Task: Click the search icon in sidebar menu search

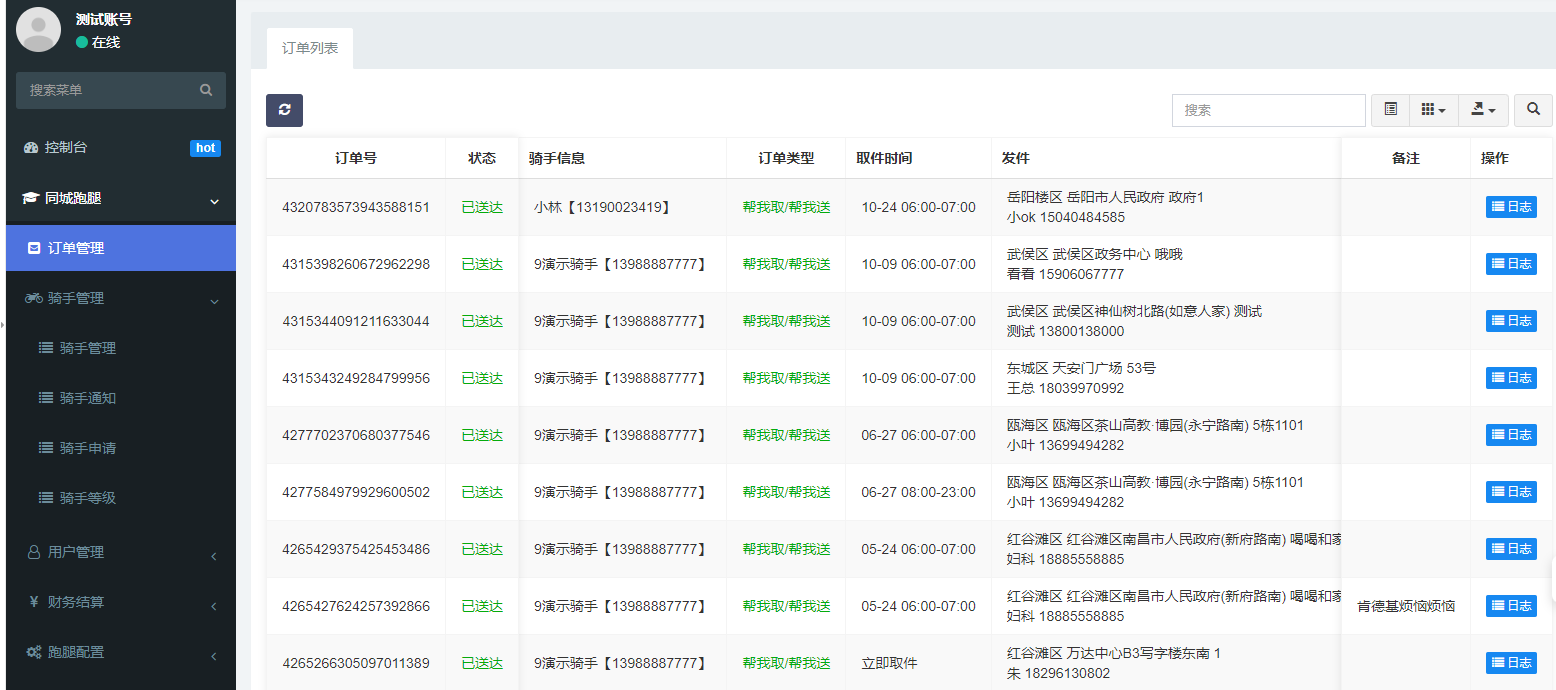Action: (x=206, y=90)
